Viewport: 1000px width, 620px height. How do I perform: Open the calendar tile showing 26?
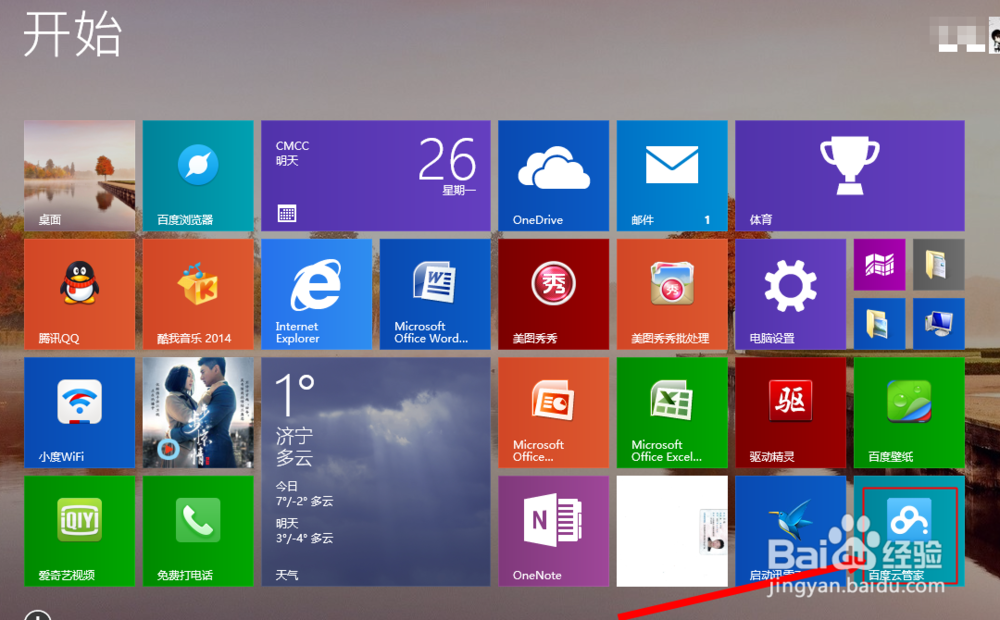pos(376,175)
